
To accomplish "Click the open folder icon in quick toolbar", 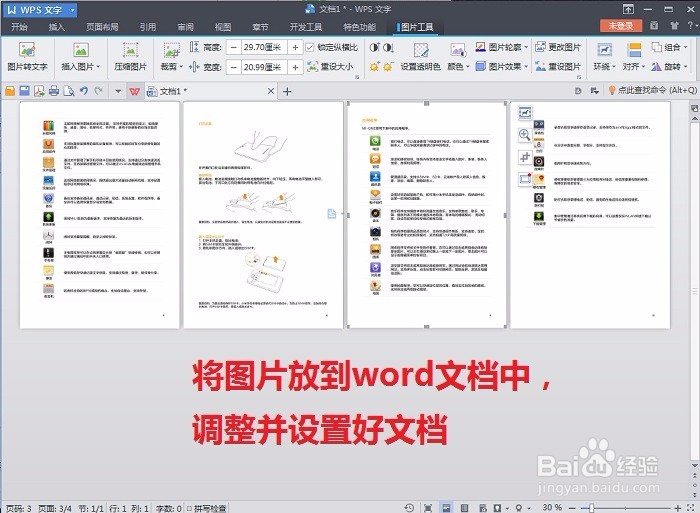I will 10,91.
